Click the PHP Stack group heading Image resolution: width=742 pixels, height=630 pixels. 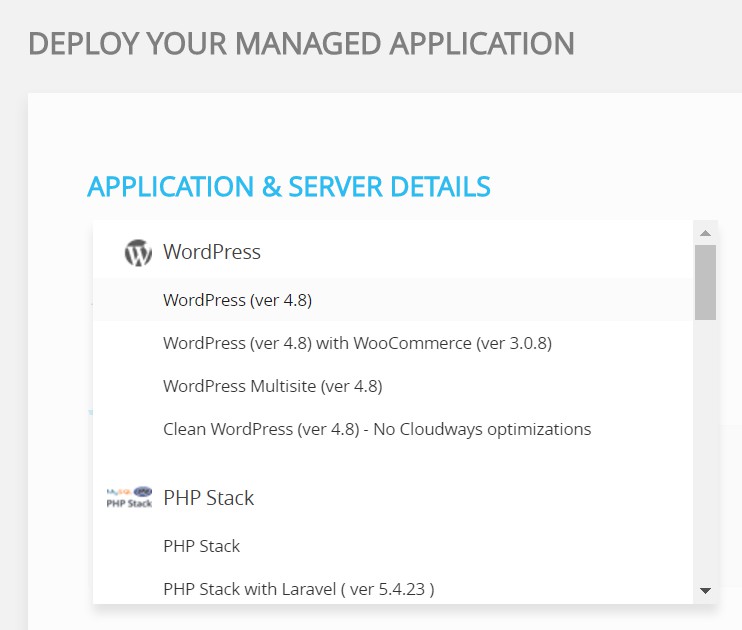pos(209,498)
